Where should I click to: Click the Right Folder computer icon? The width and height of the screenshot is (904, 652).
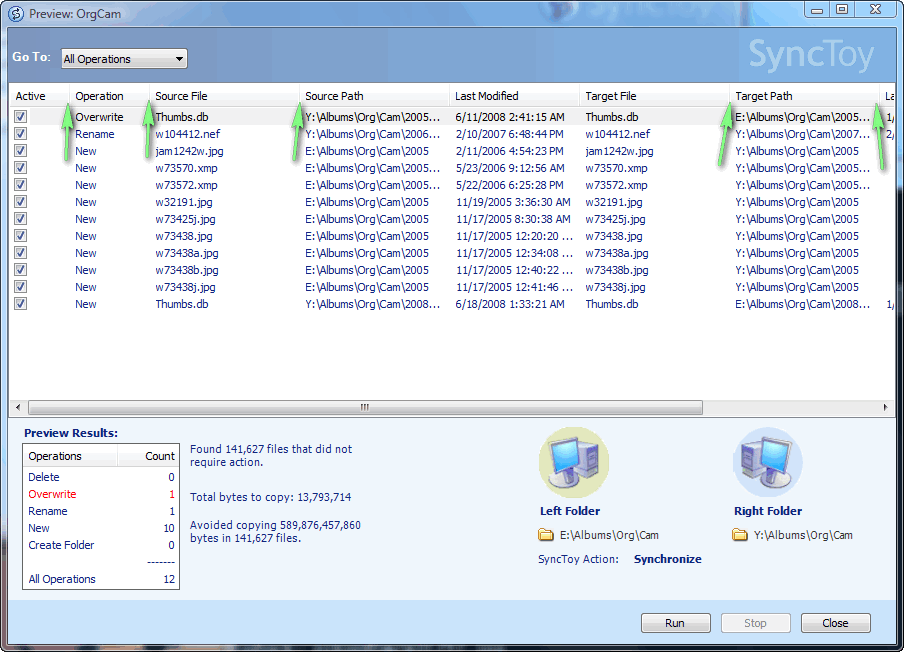(767, 463)
